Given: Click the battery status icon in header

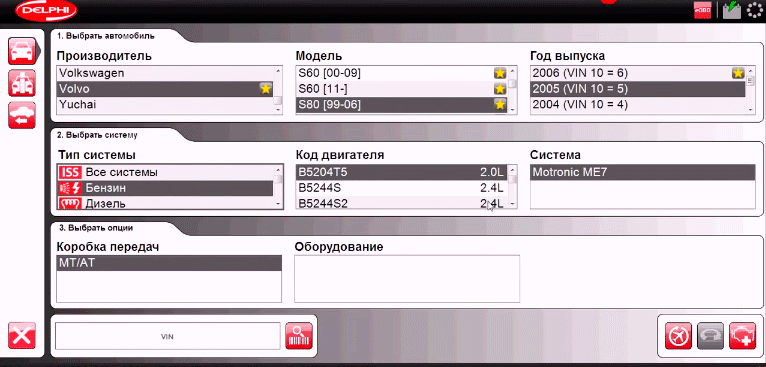Looking at the screenshot, I should (732, 10).
